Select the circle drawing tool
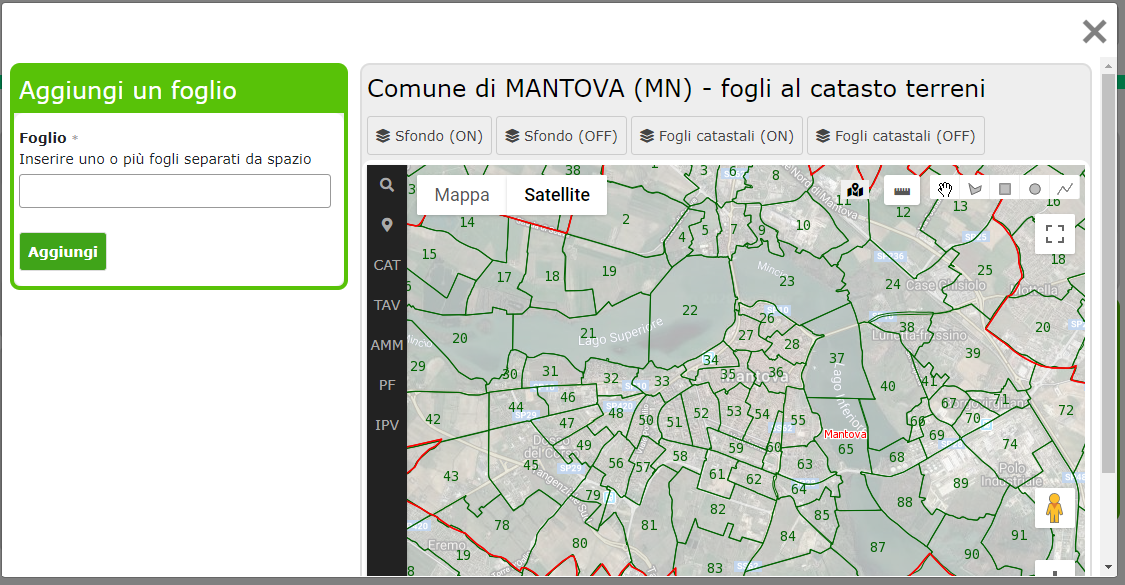Image resolution: width=1125 pixels, height=585 pixels. 1035,189
